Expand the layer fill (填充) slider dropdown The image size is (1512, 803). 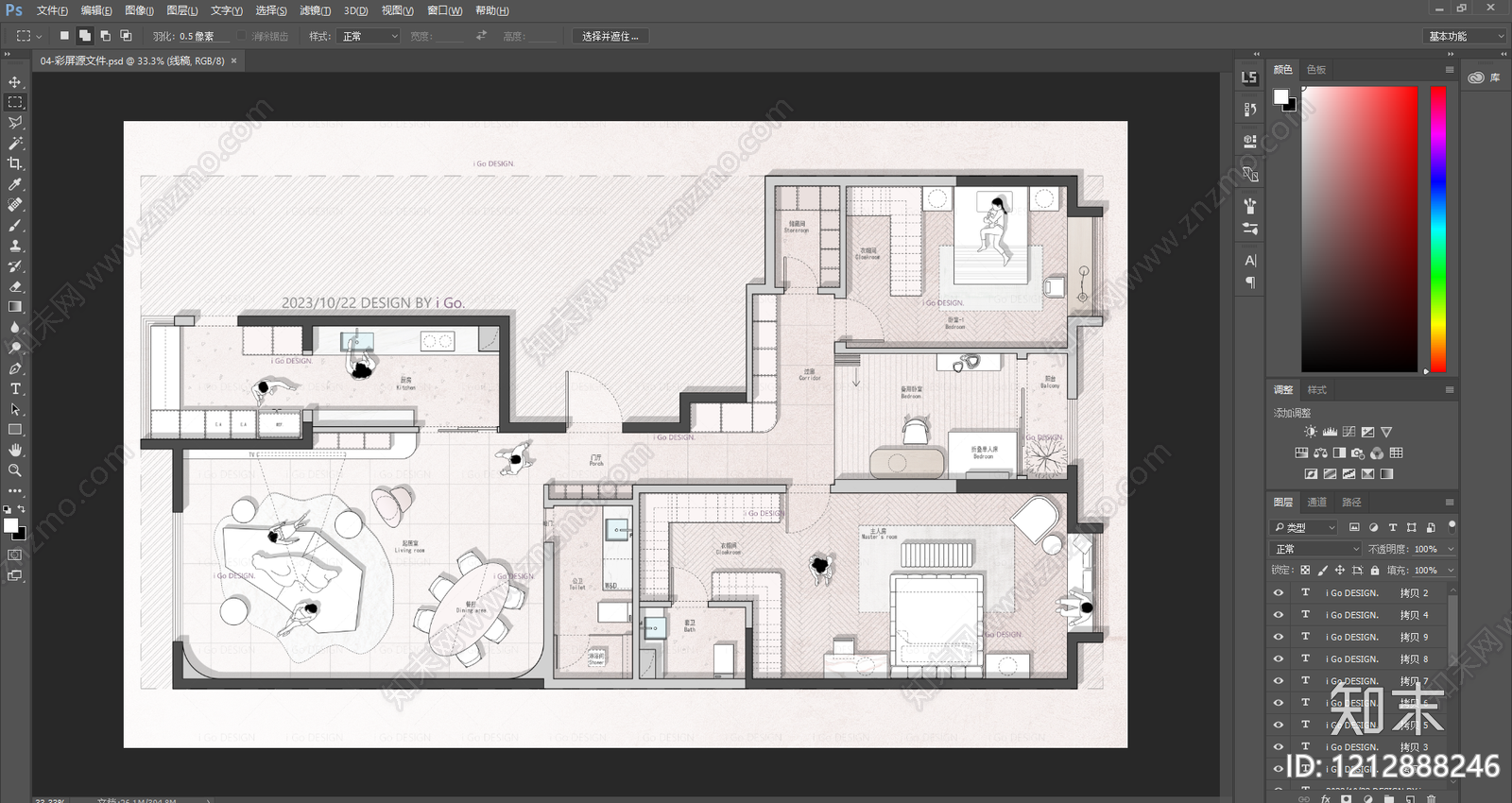[1451, 571]
